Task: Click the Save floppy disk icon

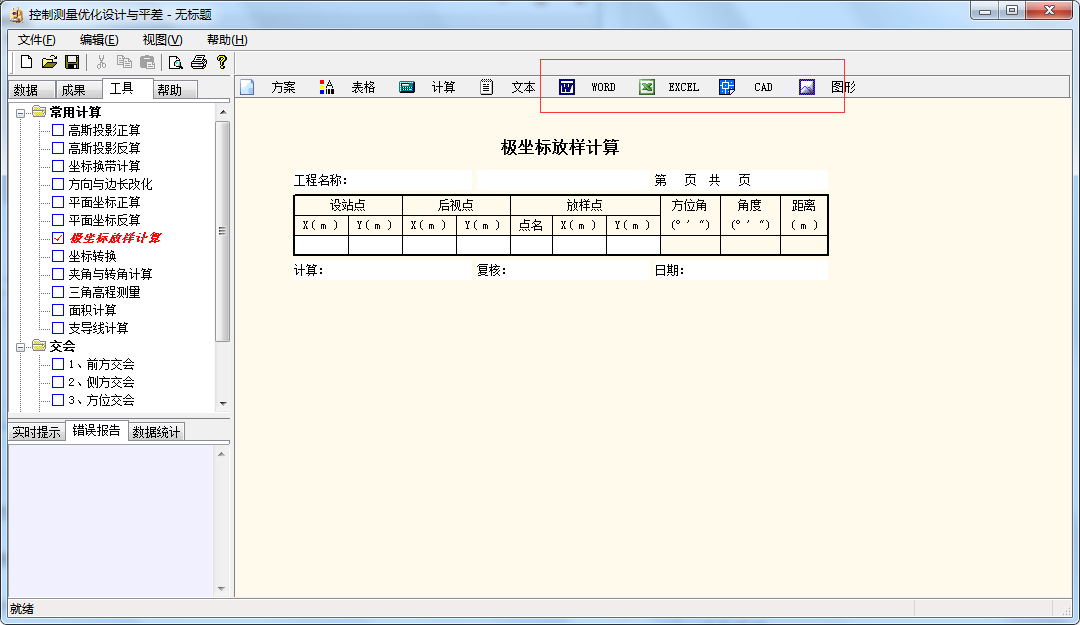Action: coord(72,62)
